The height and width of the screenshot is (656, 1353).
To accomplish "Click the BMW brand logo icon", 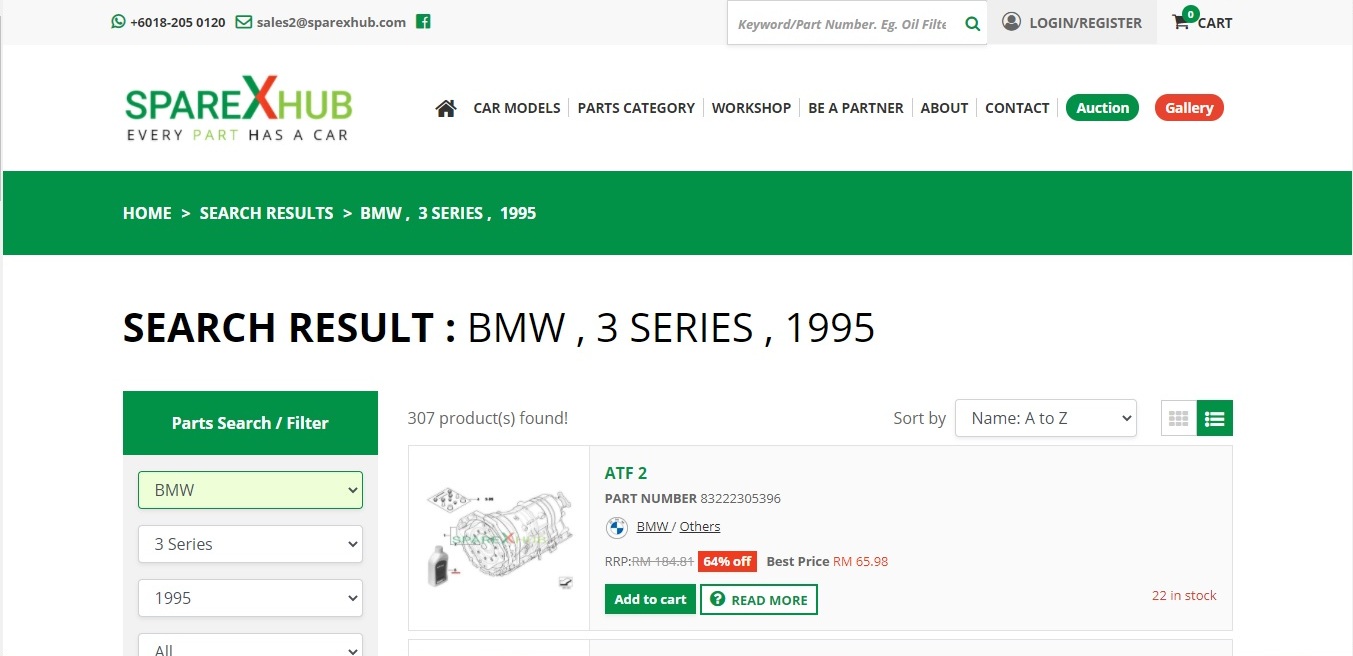I will pos(616,527).
